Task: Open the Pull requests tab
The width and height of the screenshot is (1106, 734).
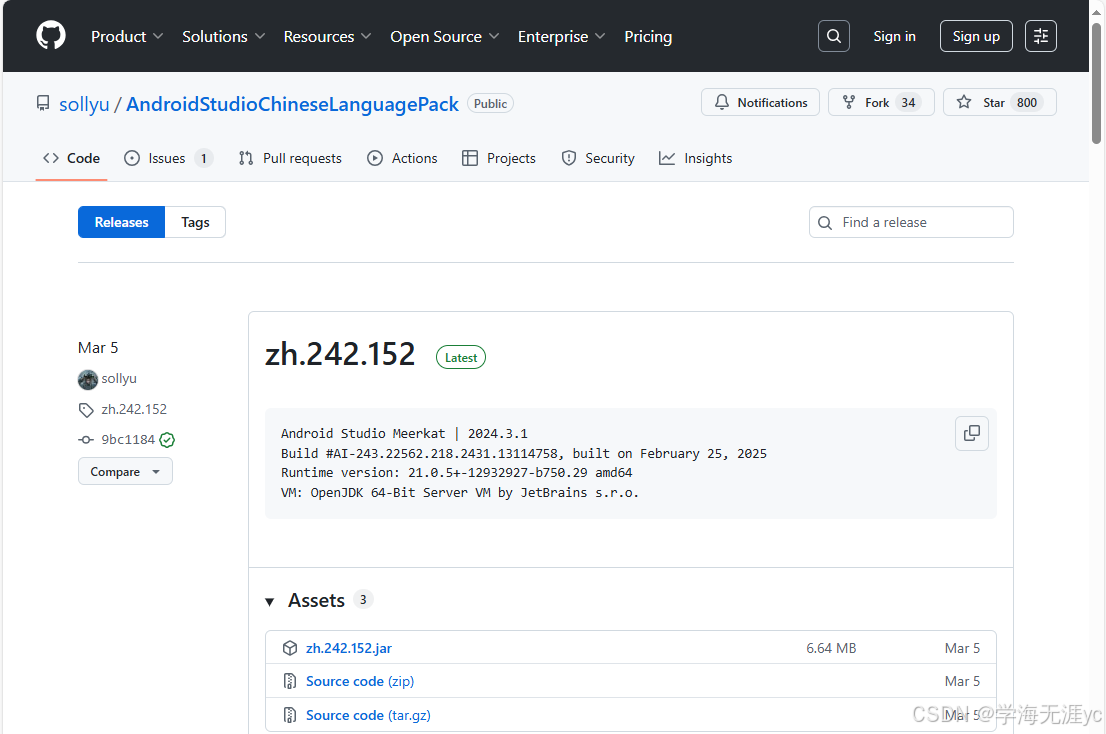Action: pyautogui.click(x=290, y=159)
